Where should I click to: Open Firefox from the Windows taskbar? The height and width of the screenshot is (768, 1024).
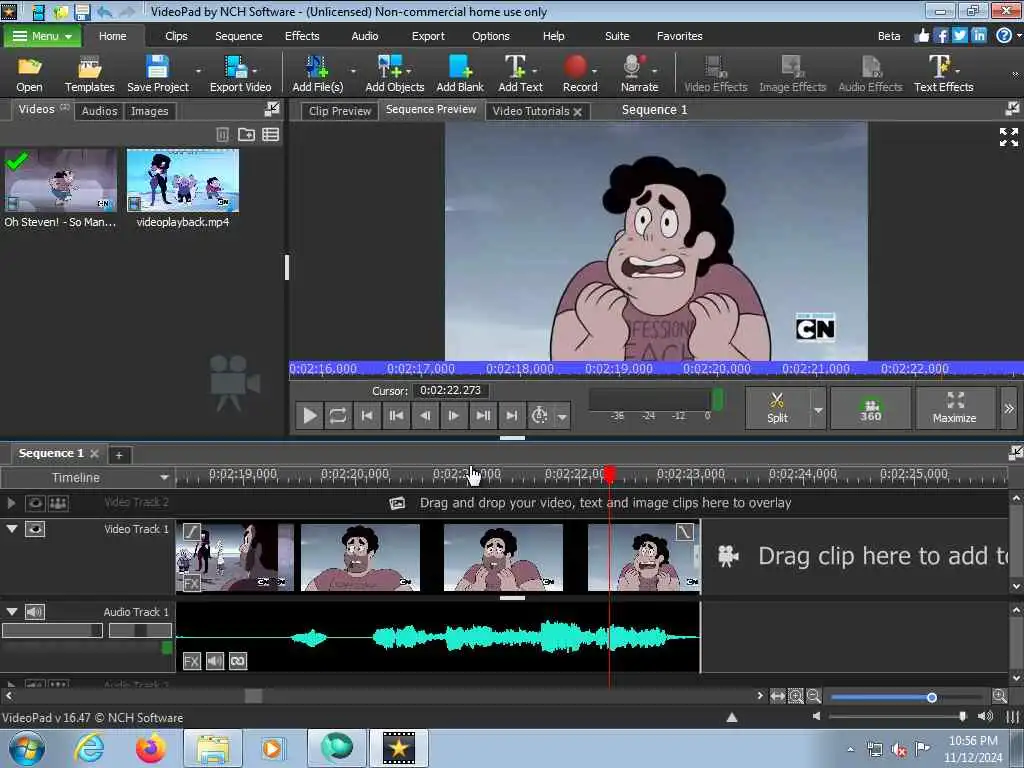[150, 748]
